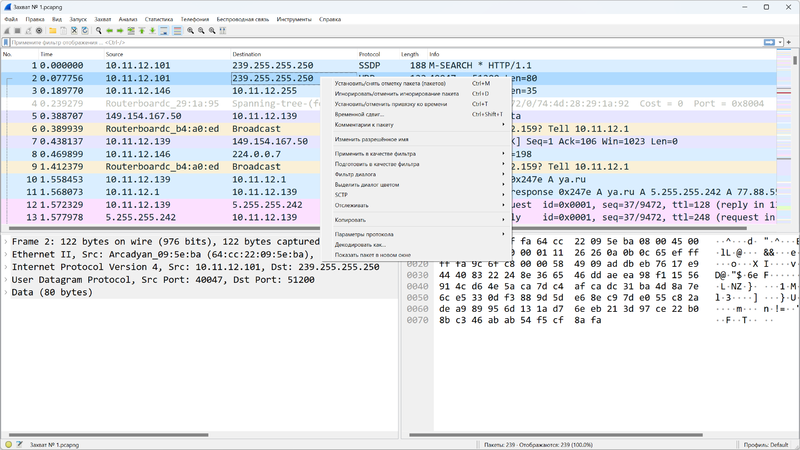The width and height of the screenshot is (800, 450).
Task: Reset text zoom to normal size icon
Action: click(x=212, y=31)
